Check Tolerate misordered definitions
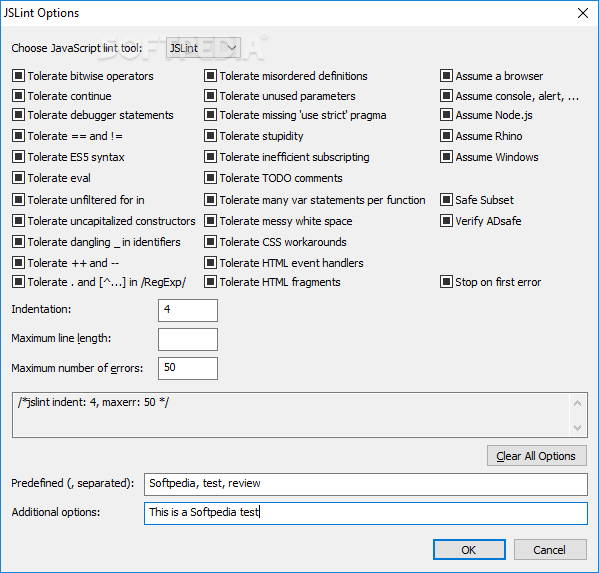The image size is (599, 573). (x=210, y=76)
